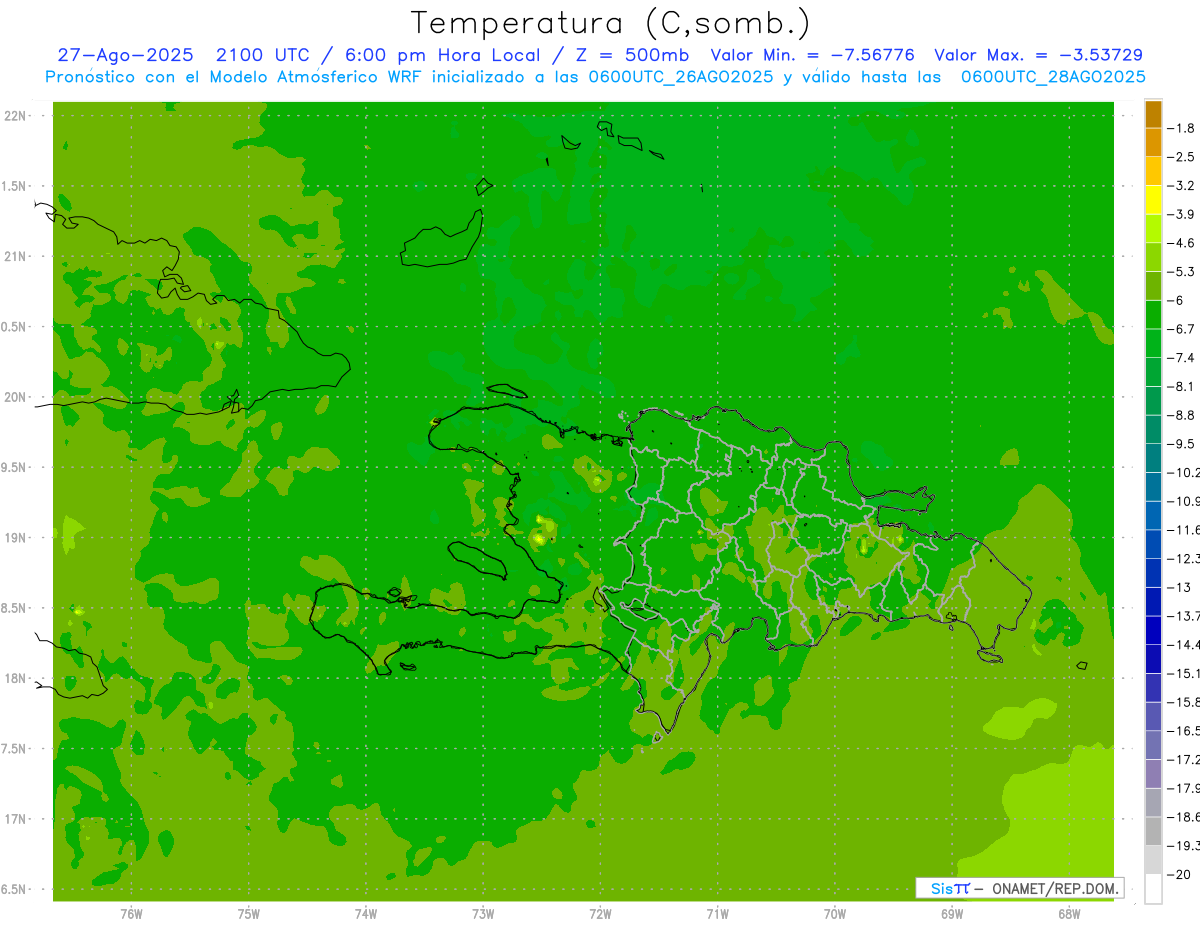1200x927 pixels.
Task: Click the '-8.8' colorbar value
Action: [1181, 414]
